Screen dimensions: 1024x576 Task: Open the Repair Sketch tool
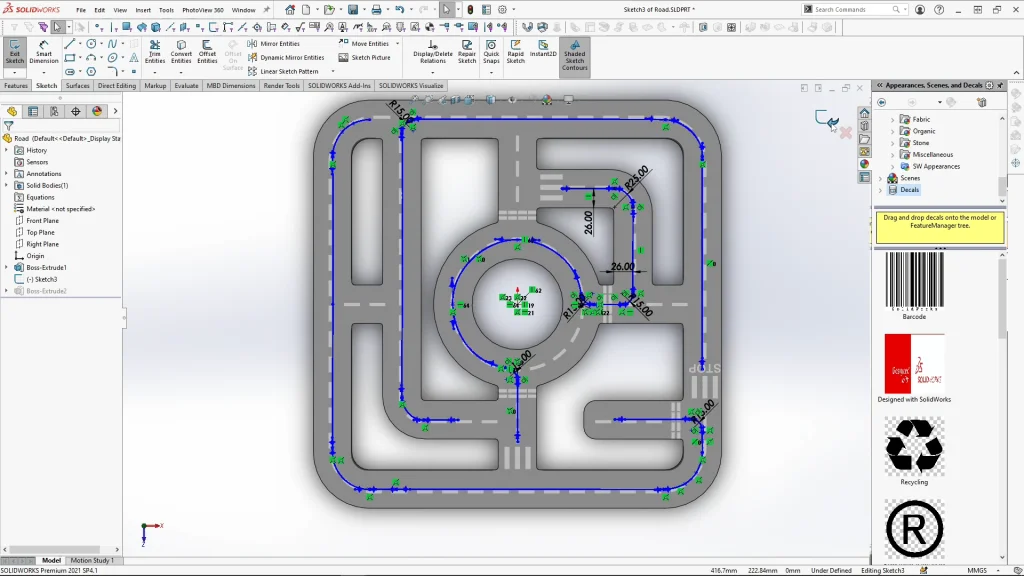click(x=467, y=52)
